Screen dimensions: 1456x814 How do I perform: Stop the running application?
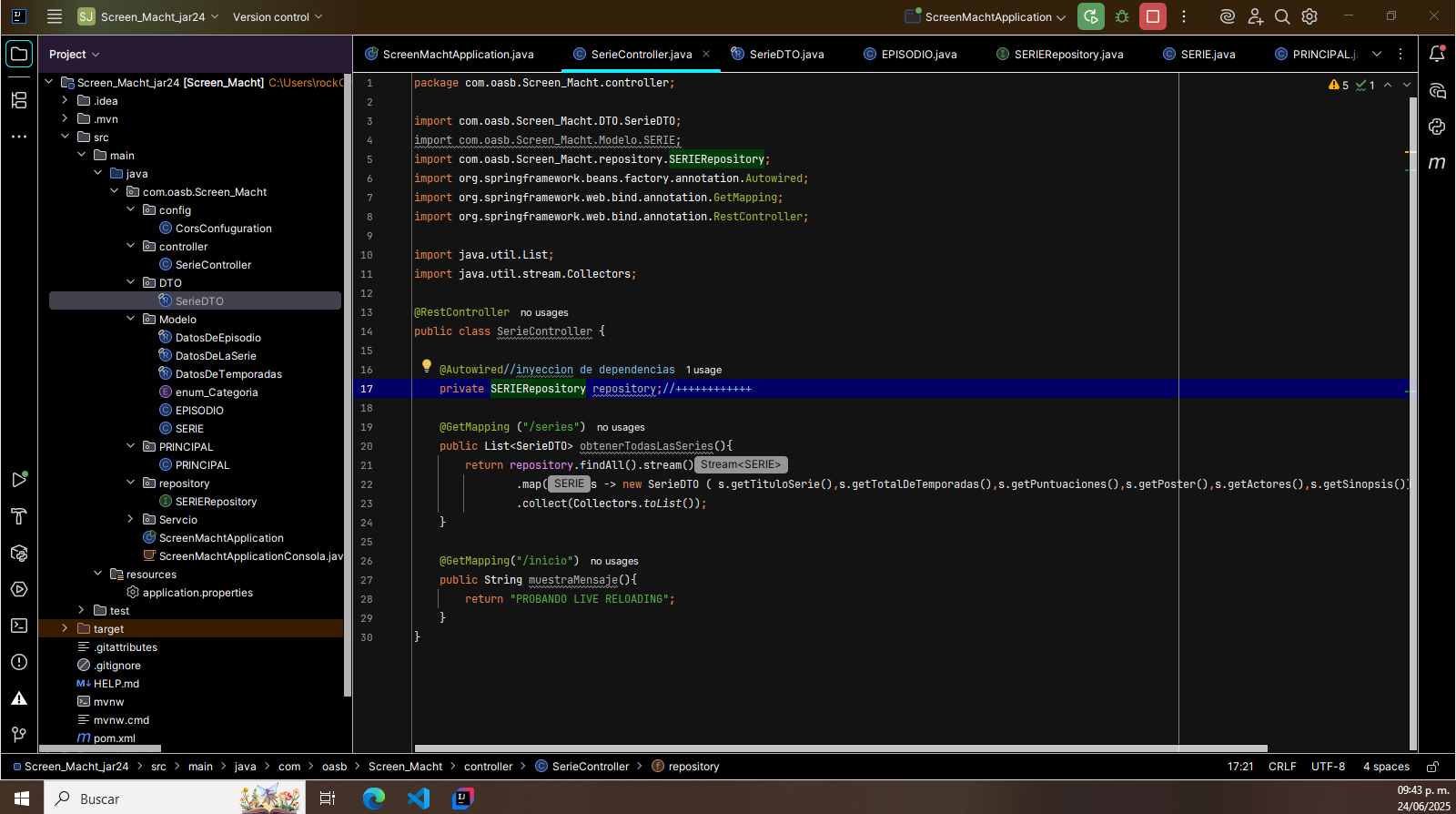point(1153,16)
